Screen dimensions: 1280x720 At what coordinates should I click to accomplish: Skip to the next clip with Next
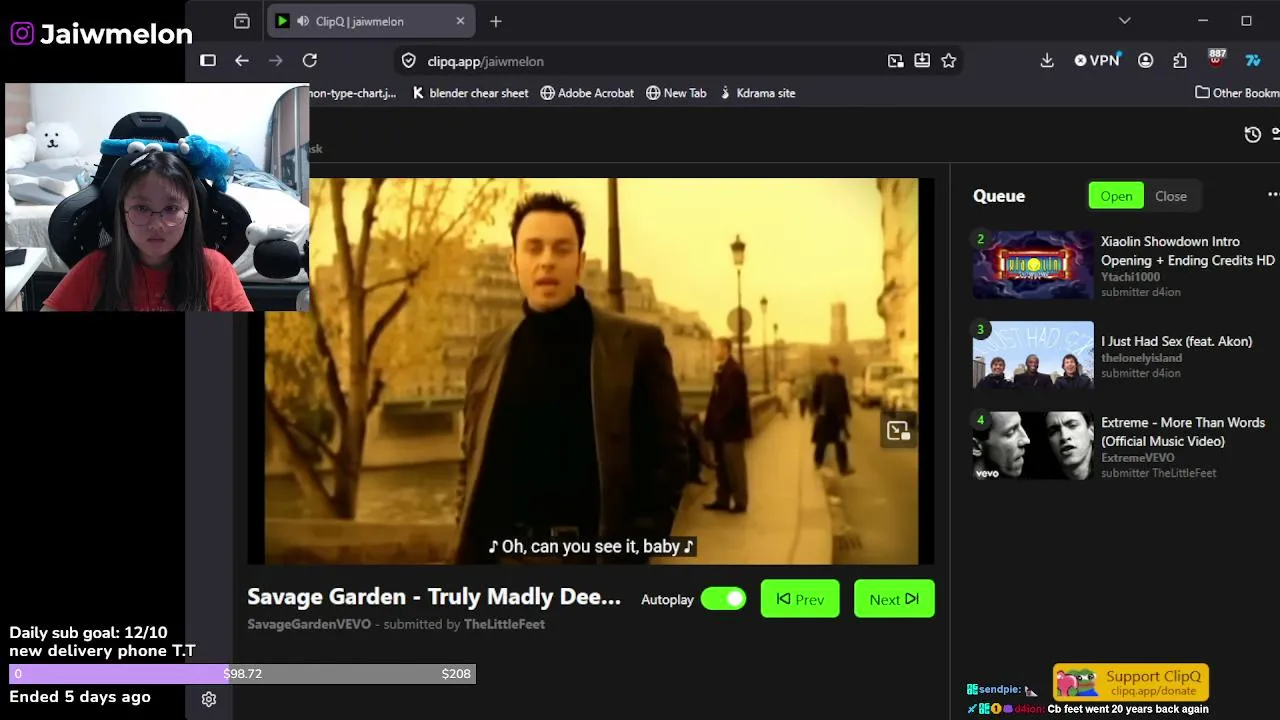[894, 599]
